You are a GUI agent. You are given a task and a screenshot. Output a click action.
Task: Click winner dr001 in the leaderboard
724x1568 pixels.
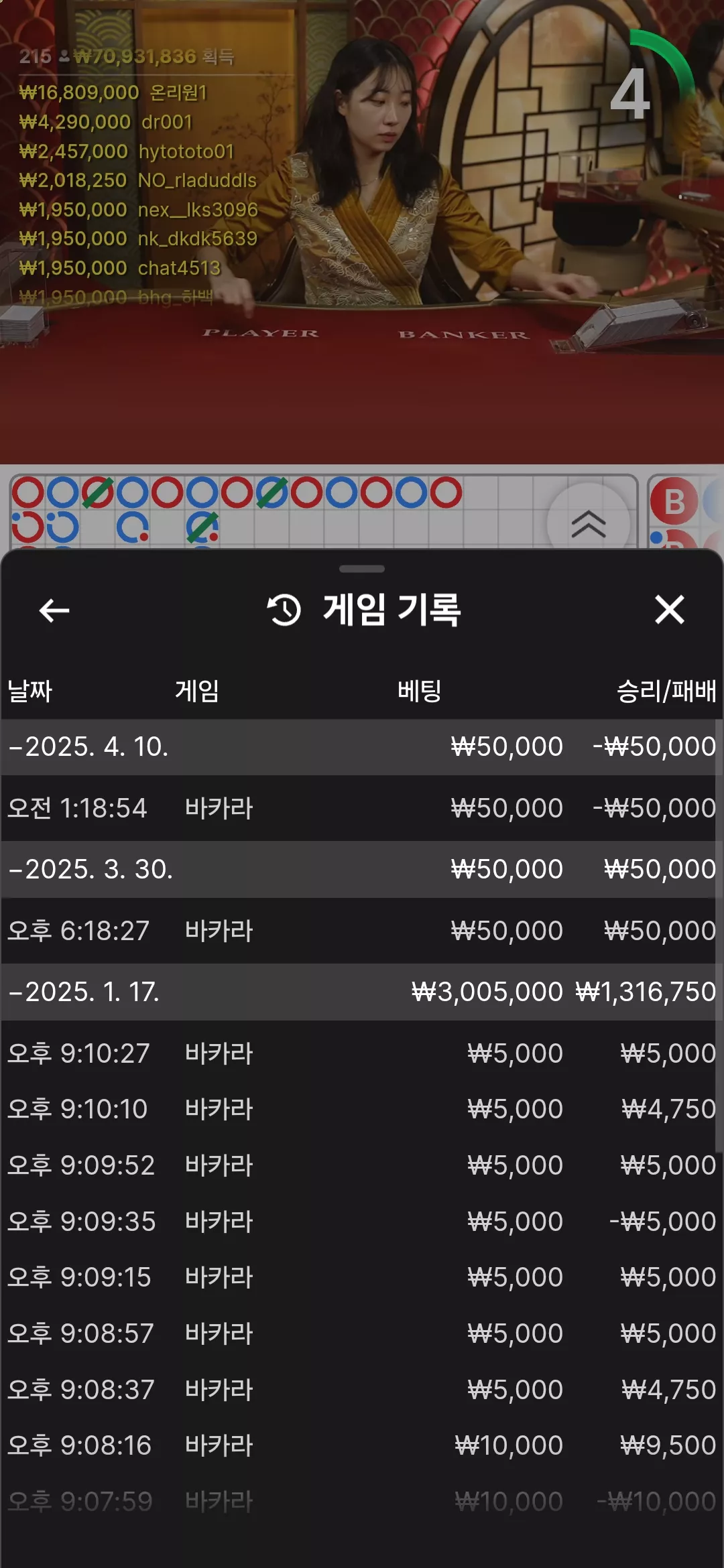(x=106, y=122)
